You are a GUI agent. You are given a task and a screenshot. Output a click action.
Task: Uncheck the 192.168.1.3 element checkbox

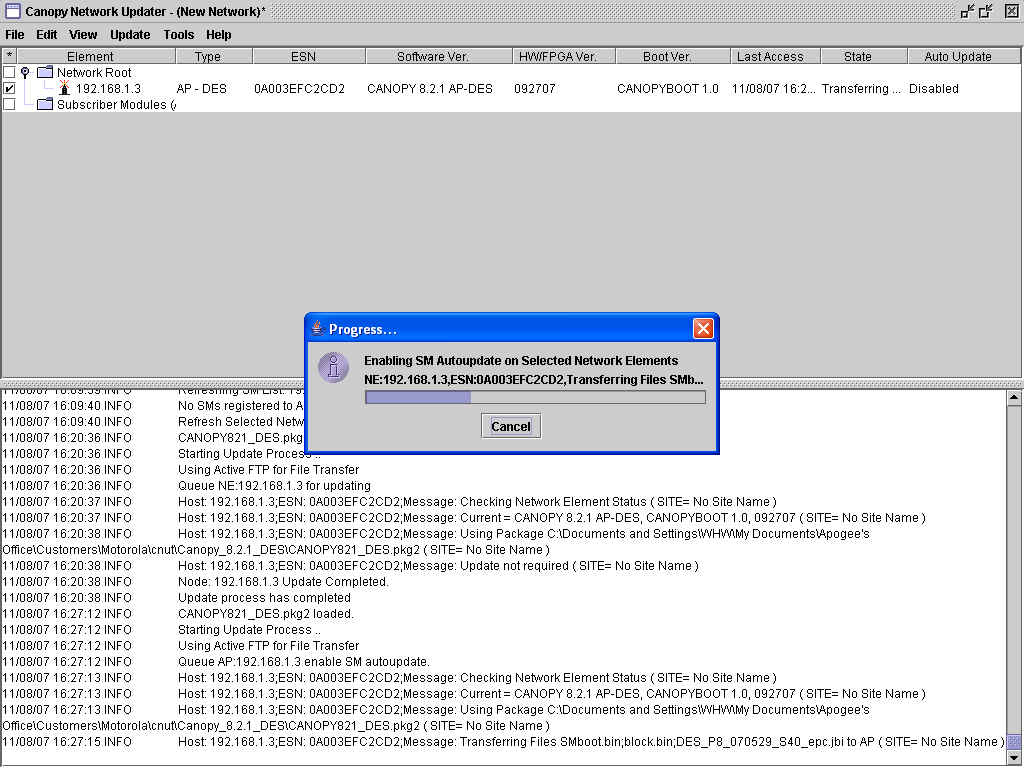tap(10, 89)
